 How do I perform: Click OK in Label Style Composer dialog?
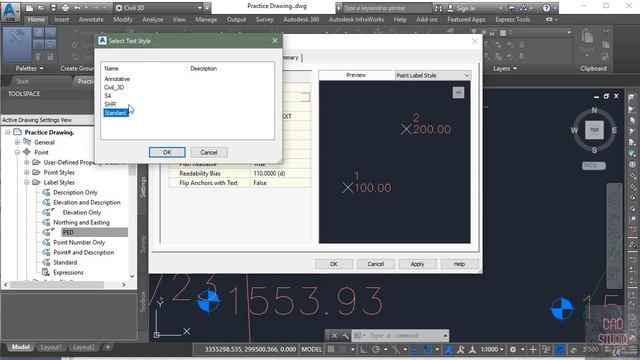333,264
